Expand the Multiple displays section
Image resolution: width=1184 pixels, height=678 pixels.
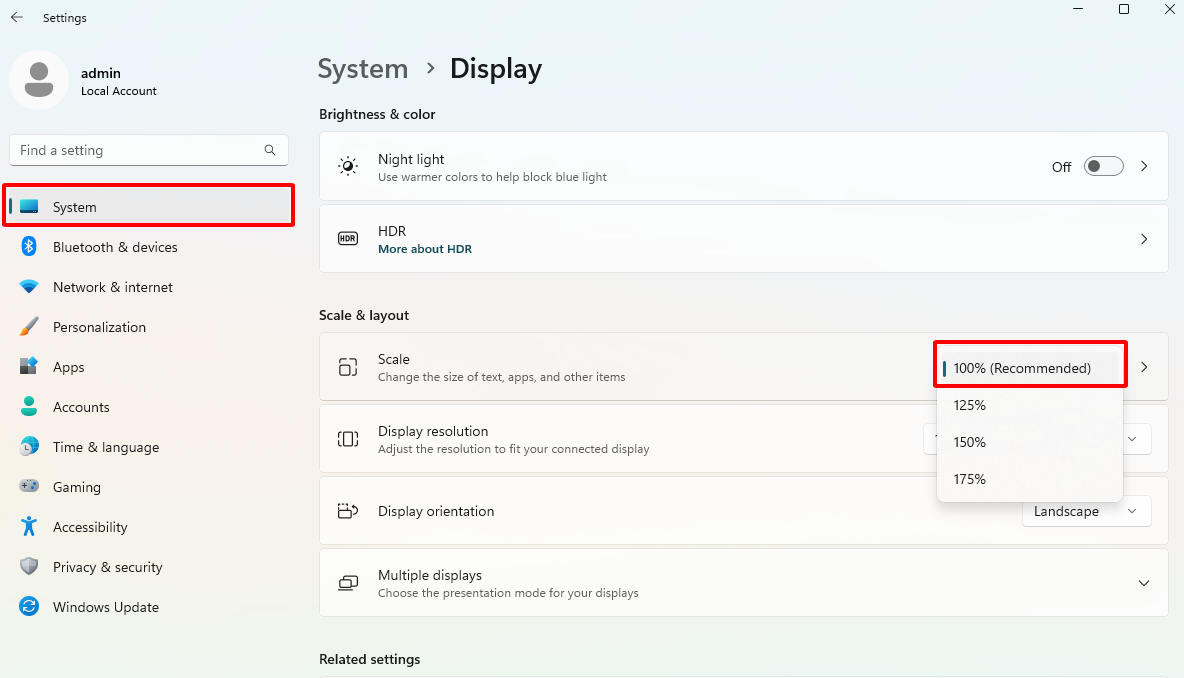coord(1144,583)
